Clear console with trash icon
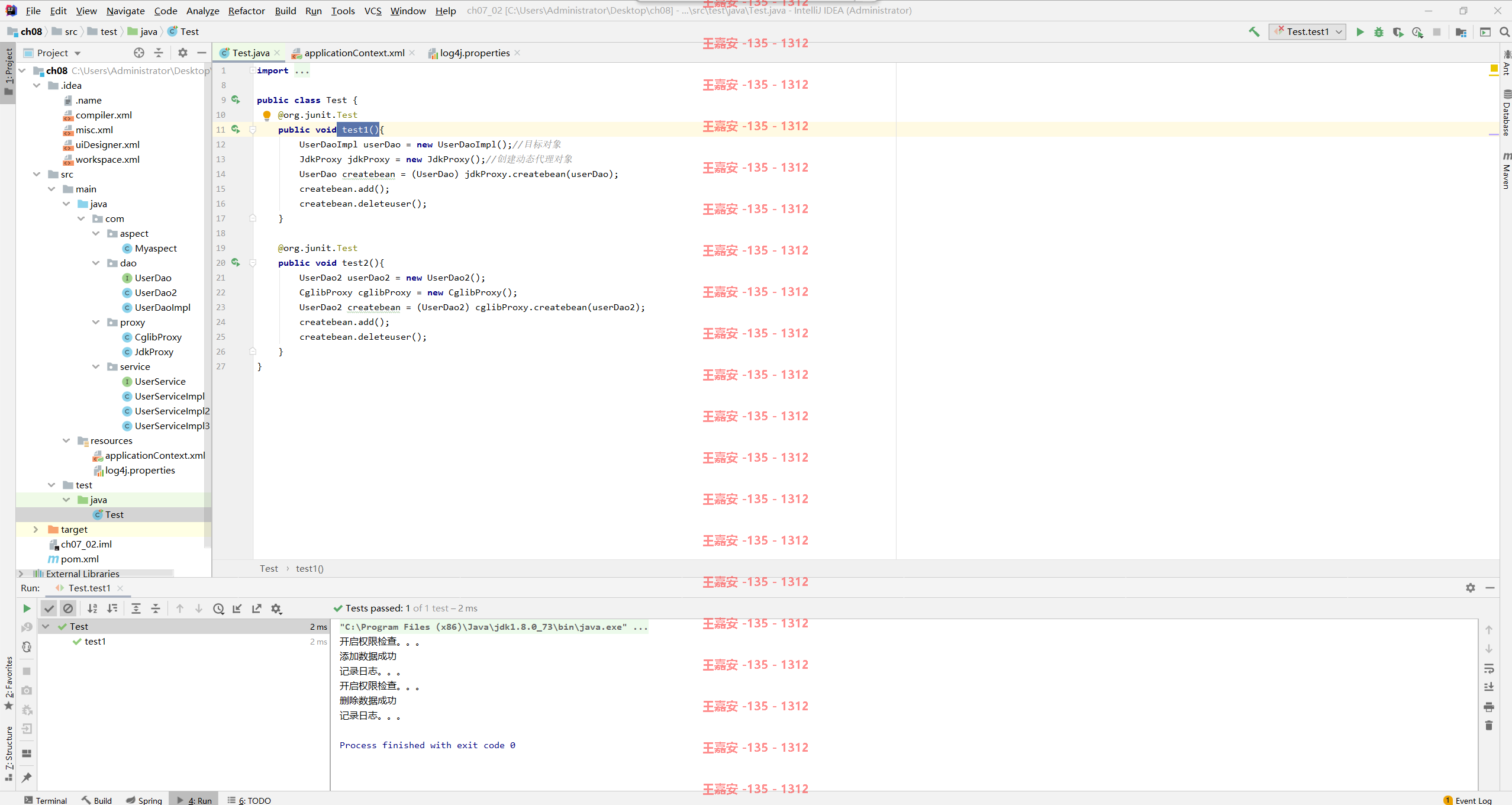This screenshot has height=805, width=1512. (x=1489, y=726)
